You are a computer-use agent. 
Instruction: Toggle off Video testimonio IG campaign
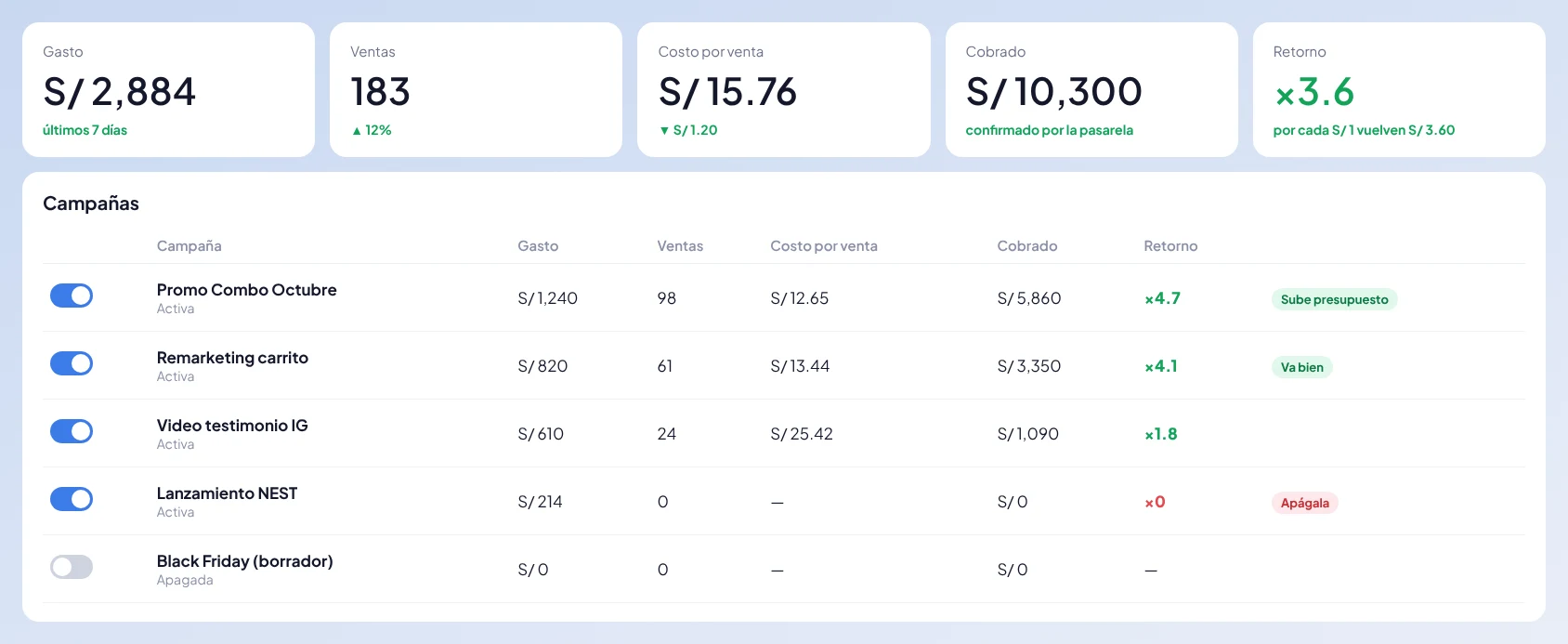pos(72,431)
